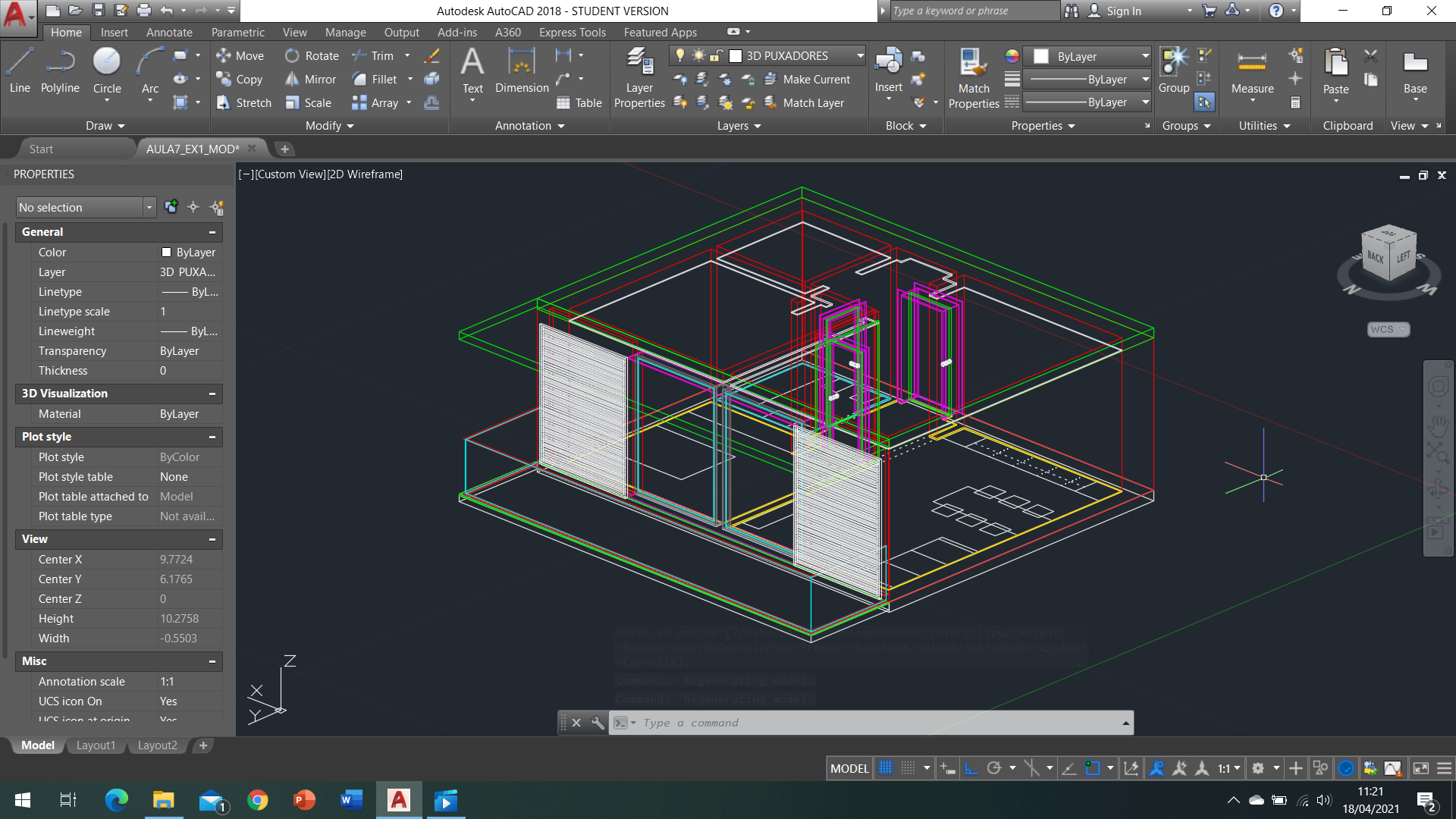
Task: Toggle object snap in status bar
Action: click(1092, 768)
